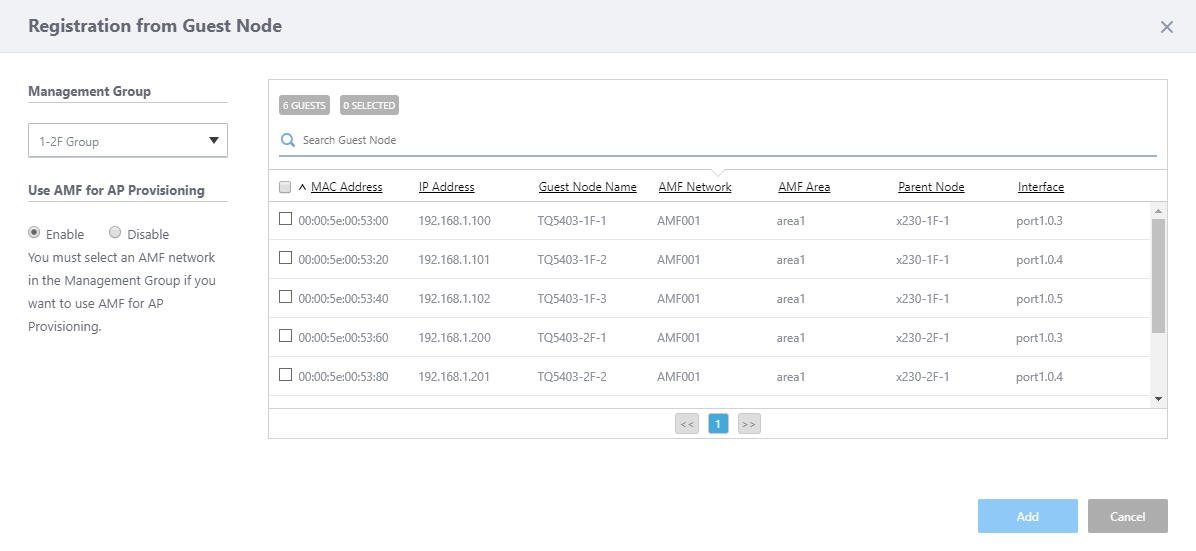
Task: Open the Management Group dropdown
Action: coord(128,140)
